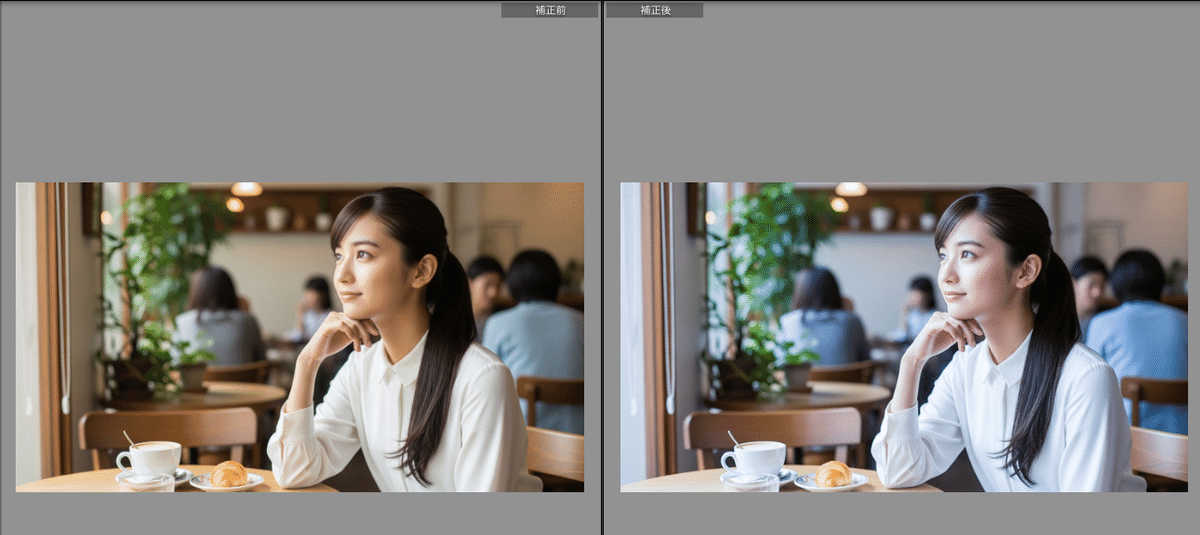Click the ceiling lamp in the before photo
1200x535 pixels.
point(246,189)
